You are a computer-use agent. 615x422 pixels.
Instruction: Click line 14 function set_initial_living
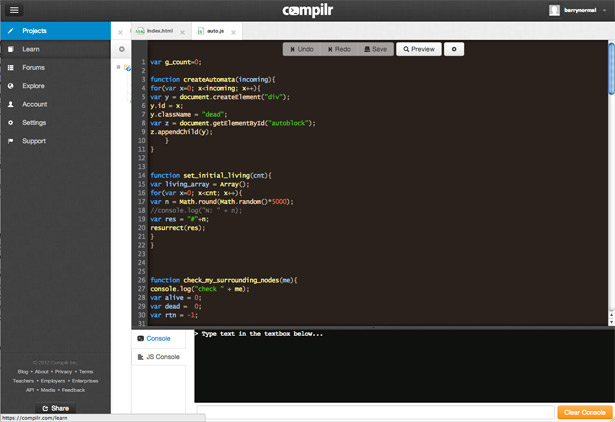211,175
